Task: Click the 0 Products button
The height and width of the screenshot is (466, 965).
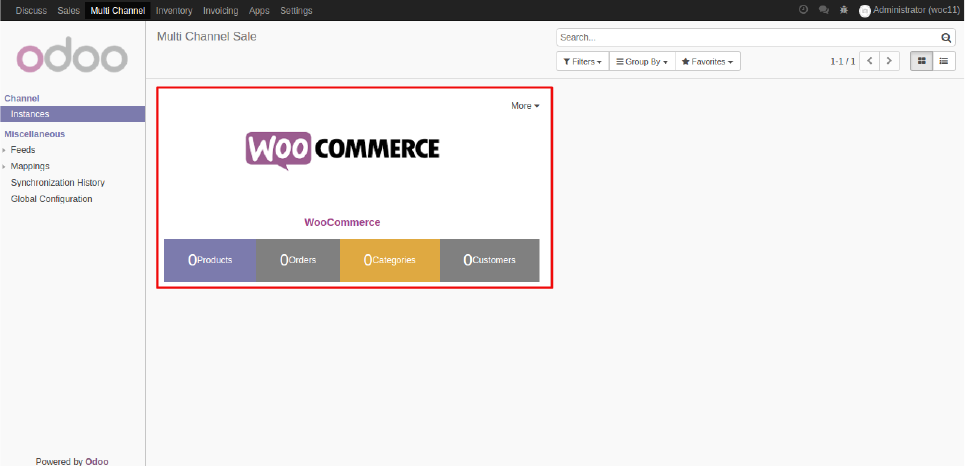Action: pyautogui.click(x=210, y=260)
